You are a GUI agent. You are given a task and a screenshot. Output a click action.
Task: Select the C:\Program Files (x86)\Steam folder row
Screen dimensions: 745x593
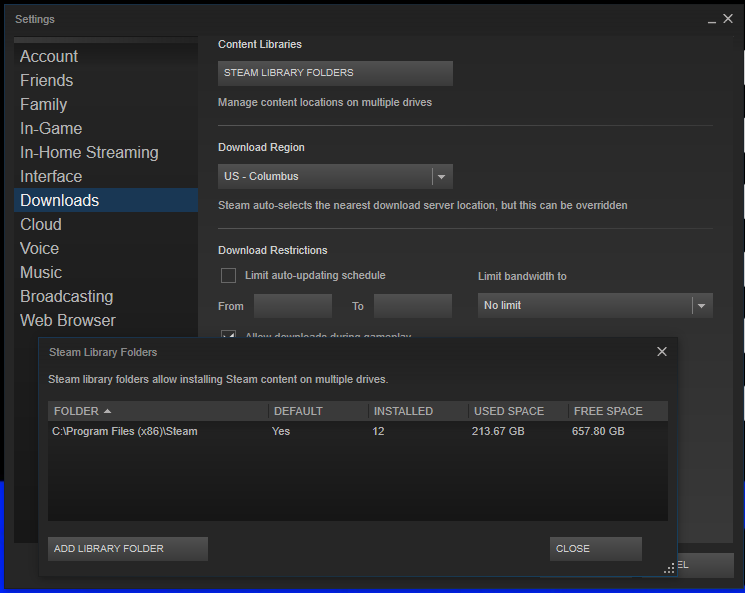point(358,431)
